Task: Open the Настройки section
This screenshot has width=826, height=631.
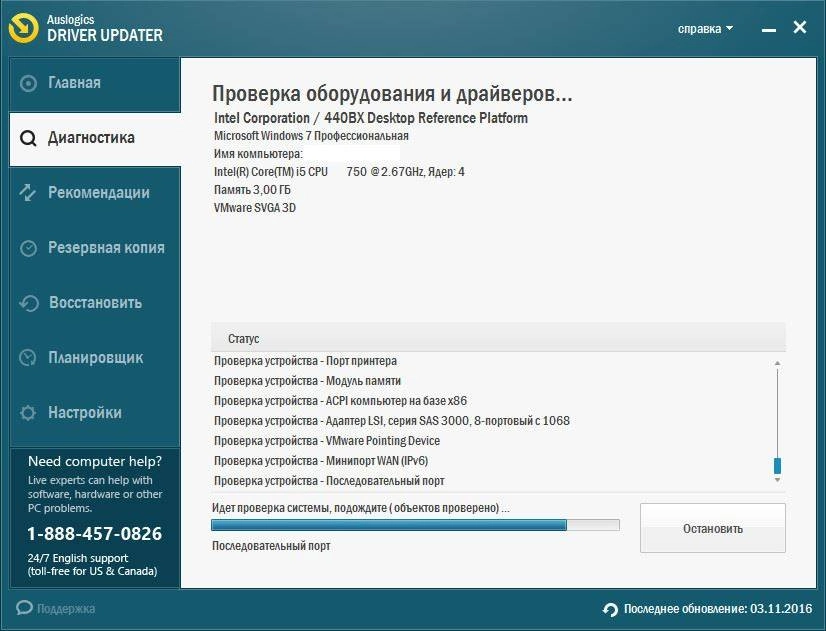Action: tap(95, 412)
